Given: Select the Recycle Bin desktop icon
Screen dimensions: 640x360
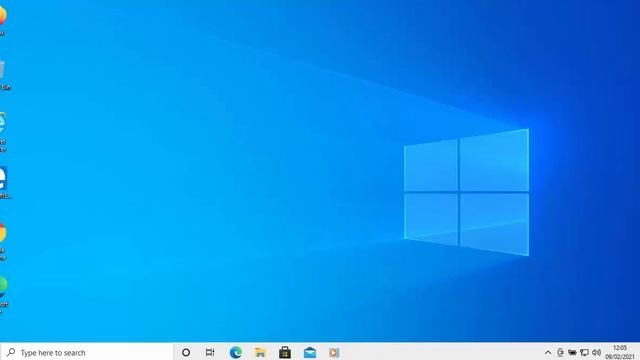Looking at the screenshot, I should pos(4,75).
